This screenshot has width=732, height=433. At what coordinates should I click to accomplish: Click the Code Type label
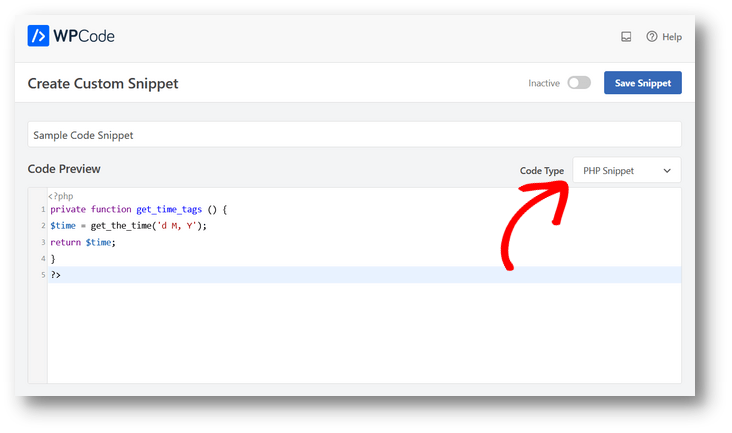pos(542,171)
